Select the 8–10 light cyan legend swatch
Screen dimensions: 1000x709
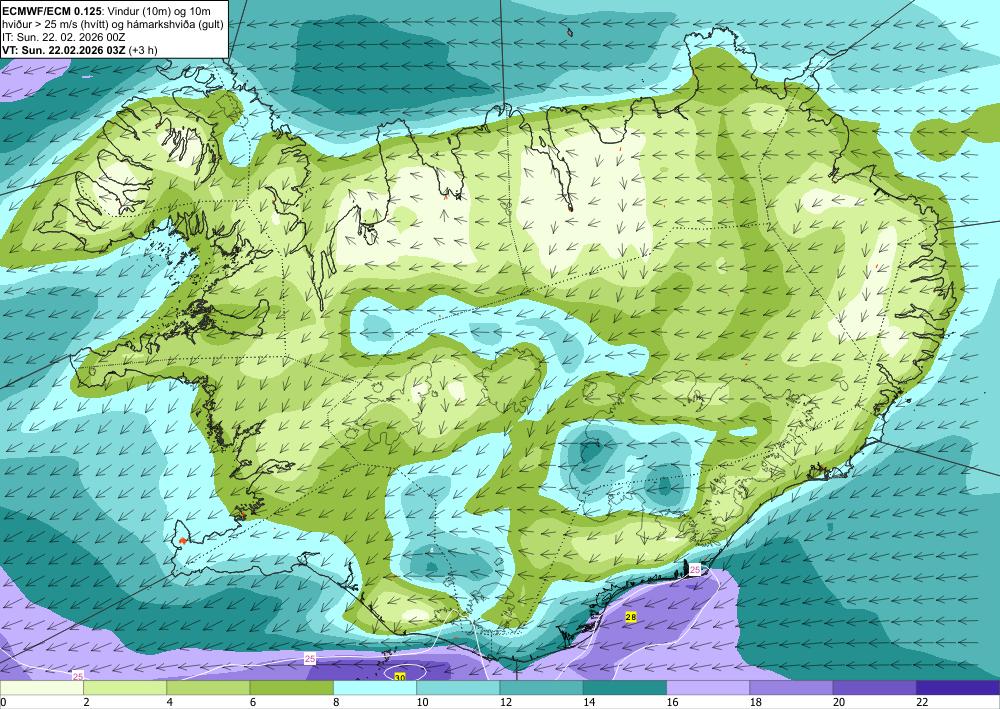coord(375,688)
